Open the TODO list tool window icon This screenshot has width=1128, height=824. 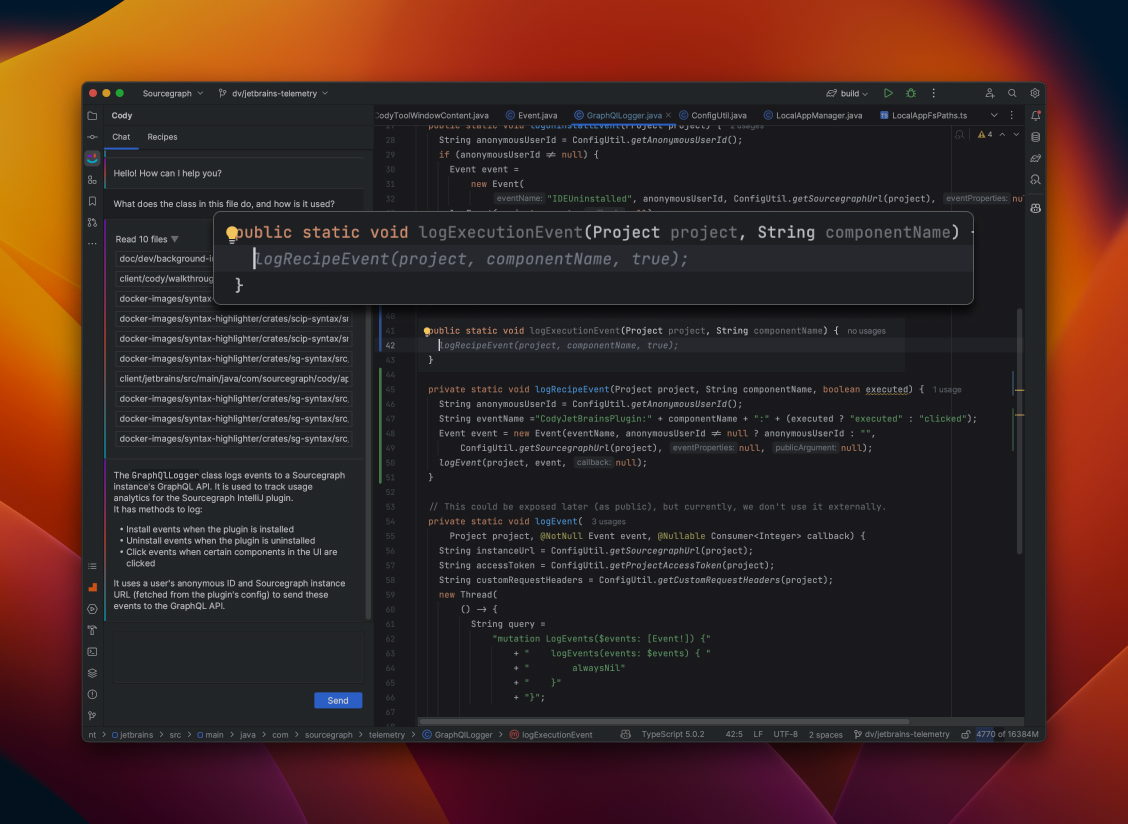[92, 566]
